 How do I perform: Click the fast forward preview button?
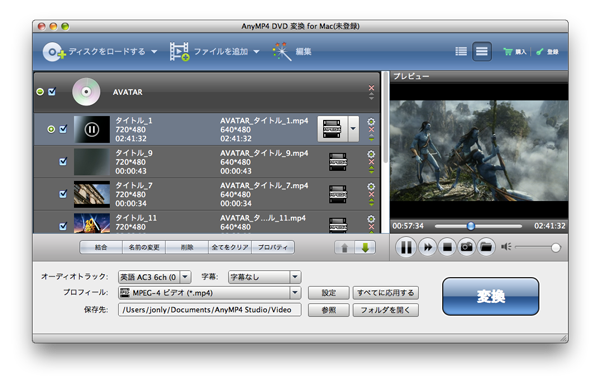(x=427, y=247)
